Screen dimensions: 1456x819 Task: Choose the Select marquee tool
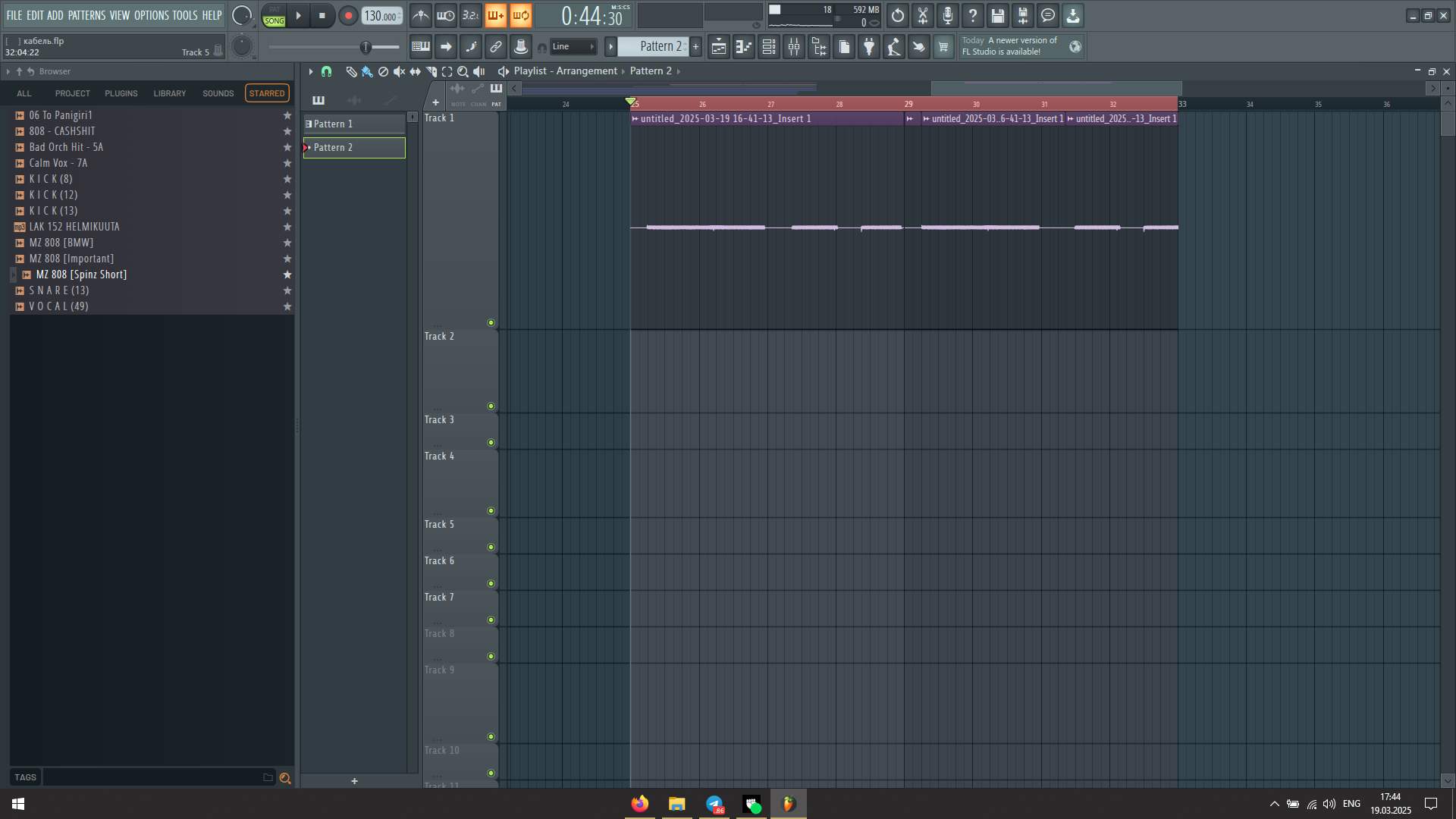447,71
